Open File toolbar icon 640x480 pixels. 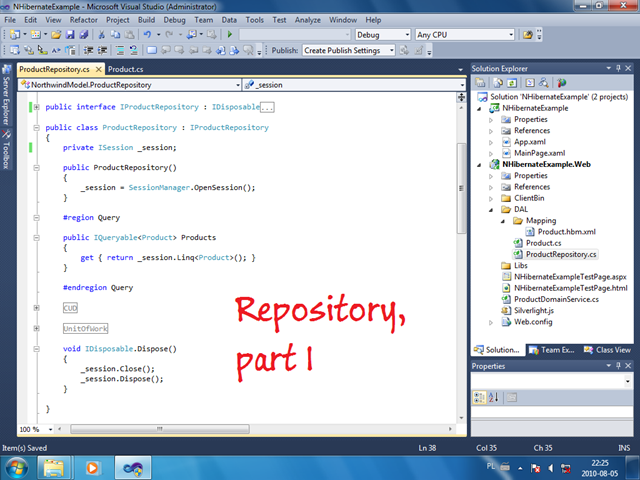[x=56, y=35]
